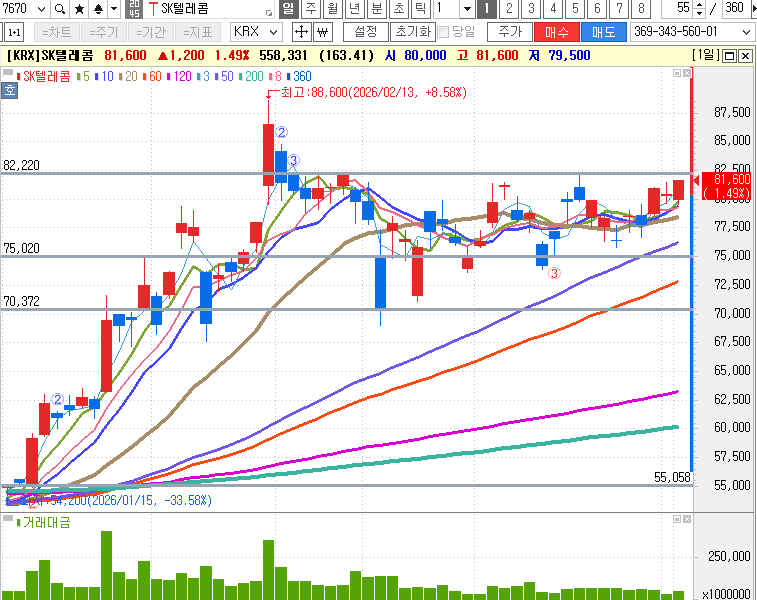
Task: Select preset interval button 4
Action: (553, 9)
